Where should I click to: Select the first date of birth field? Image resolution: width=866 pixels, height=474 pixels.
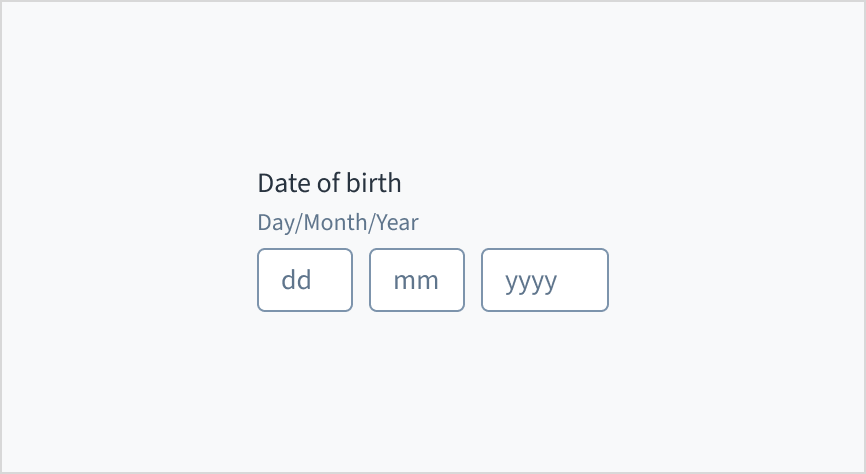[305, 280]
